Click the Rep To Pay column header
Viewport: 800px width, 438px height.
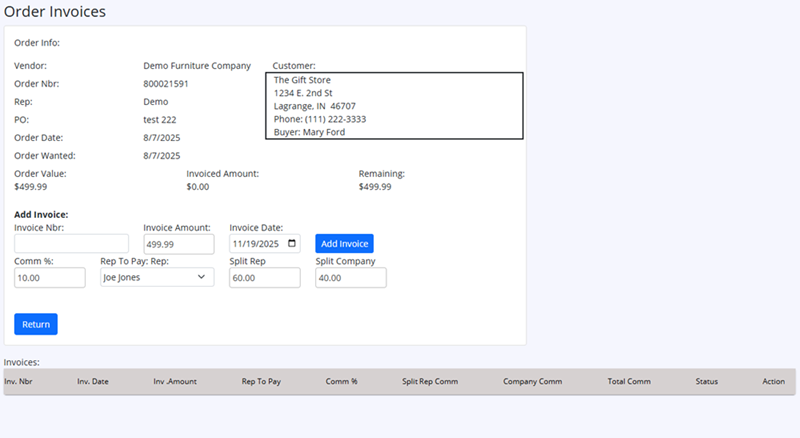[x=261, y=382]
